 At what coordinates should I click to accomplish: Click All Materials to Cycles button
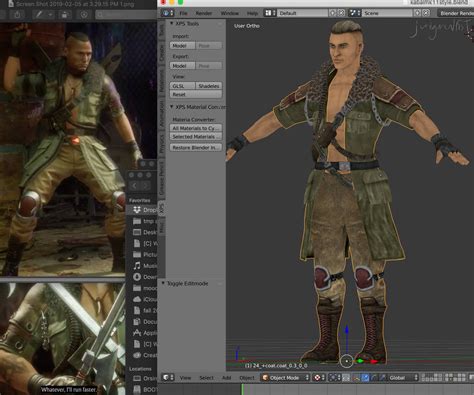pos(196,128)
